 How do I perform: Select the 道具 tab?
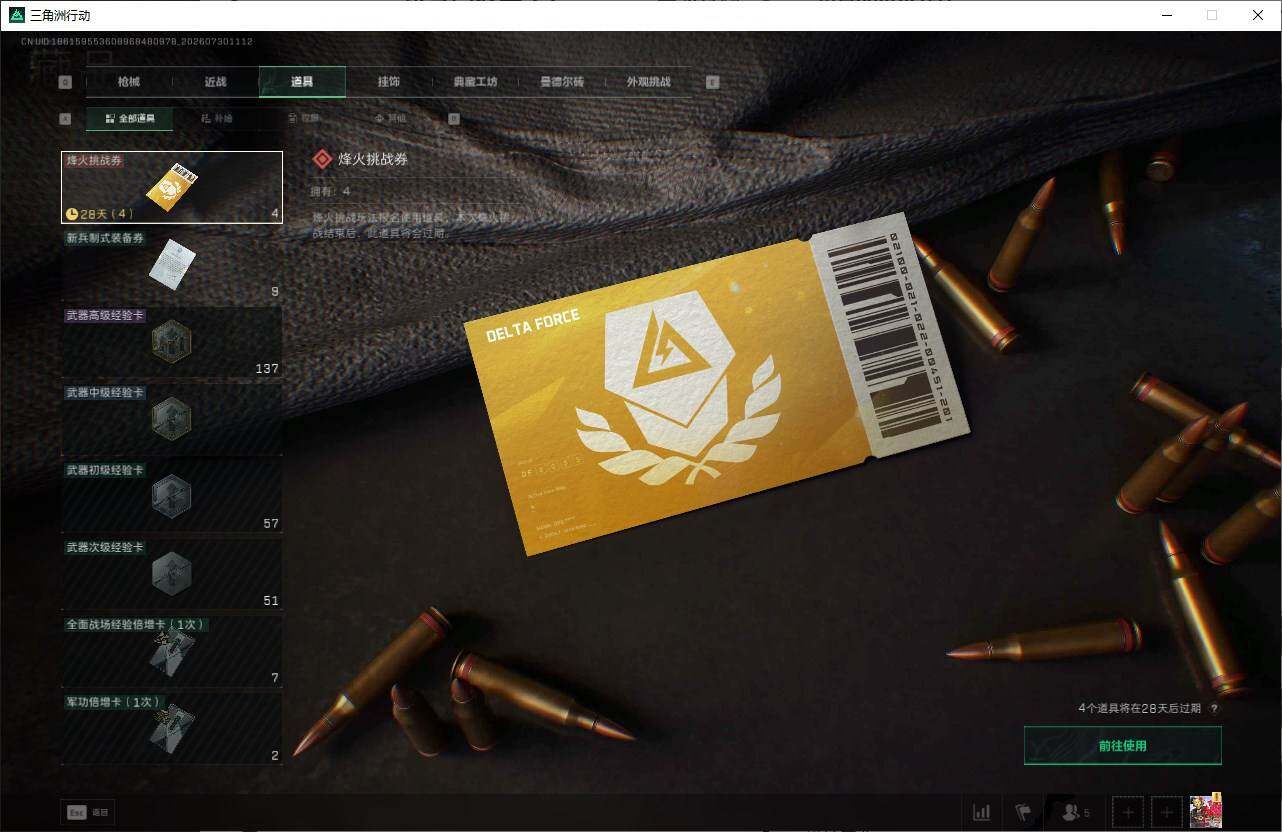302,82
